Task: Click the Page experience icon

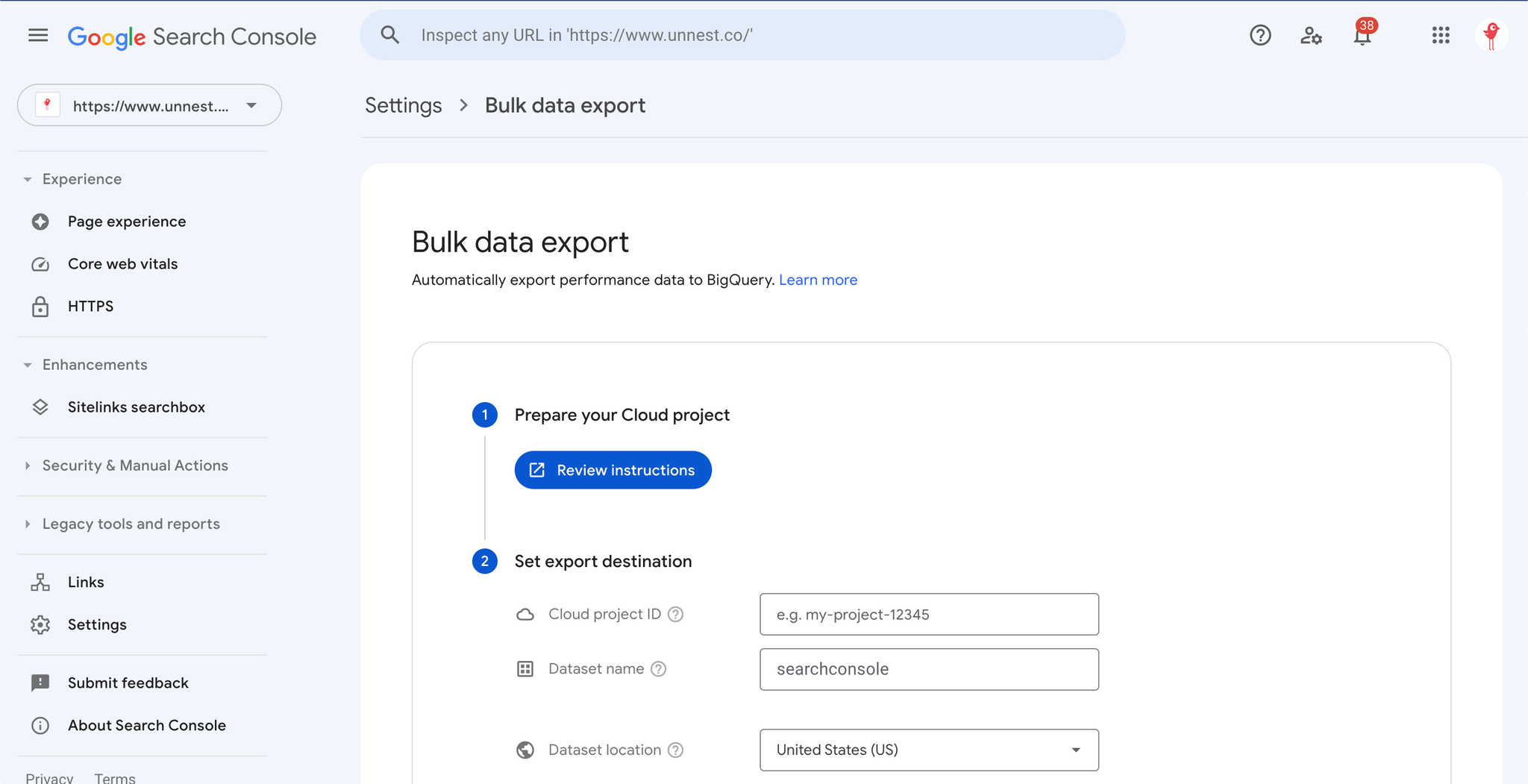Action: point(40,222)
